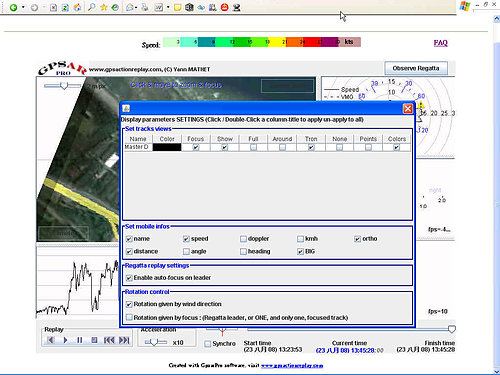Image resolution: width=500 pixels, height=375 pixels.
Task: Pause the replay
Action: pos(80,340)
